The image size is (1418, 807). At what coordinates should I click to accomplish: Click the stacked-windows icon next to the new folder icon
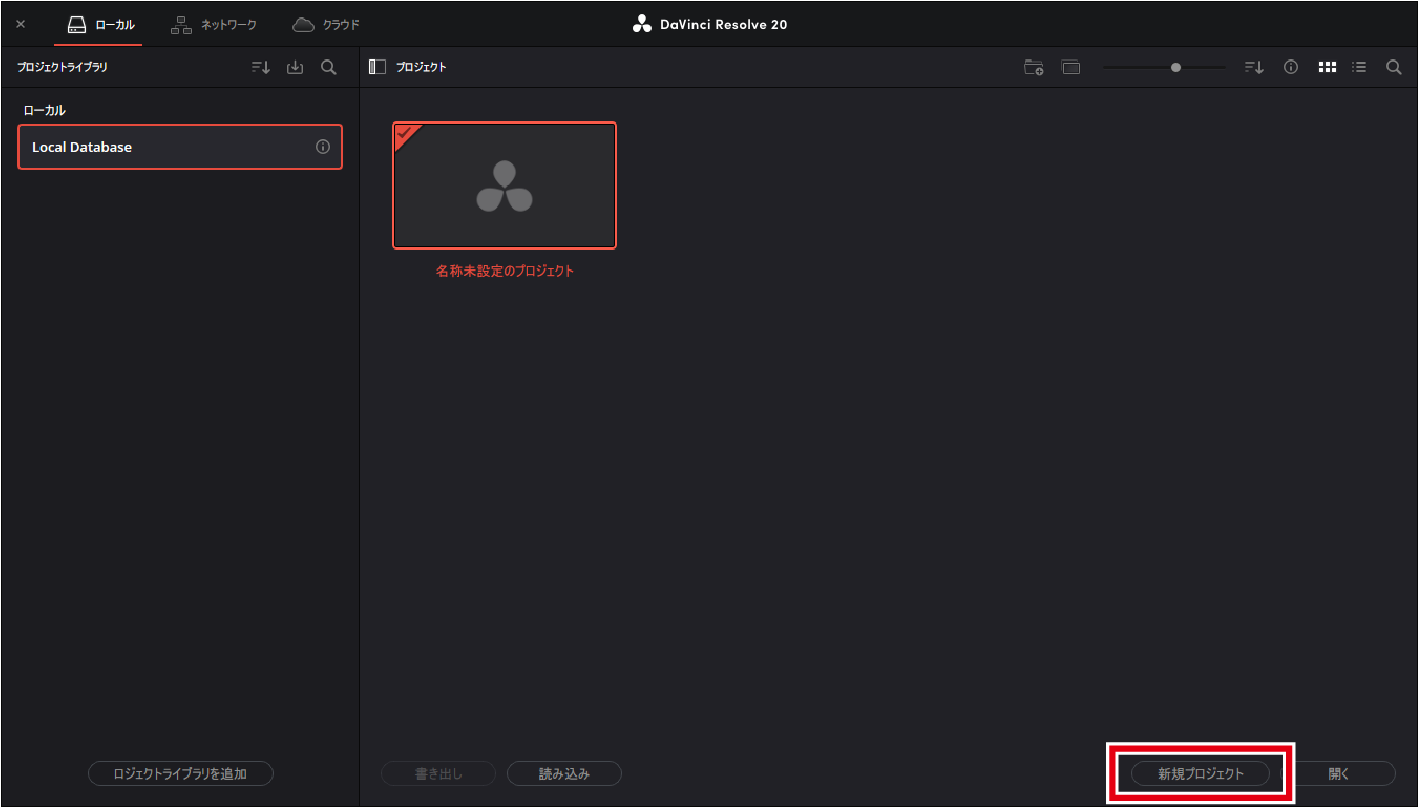point(1071,67)
